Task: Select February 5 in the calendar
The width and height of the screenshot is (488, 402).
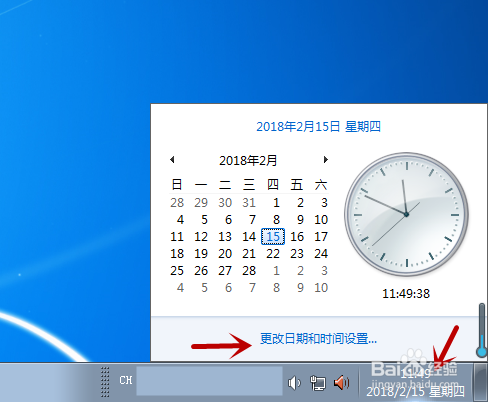Action: pyautogui.click(x=204, y=220)
